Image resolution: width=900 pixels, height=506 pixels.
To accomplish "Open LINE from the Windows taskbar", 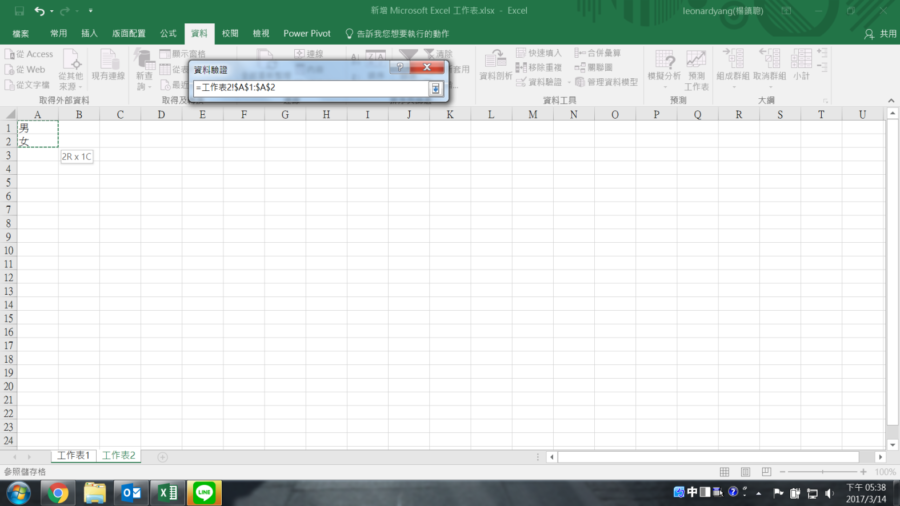I will (205, 492).
